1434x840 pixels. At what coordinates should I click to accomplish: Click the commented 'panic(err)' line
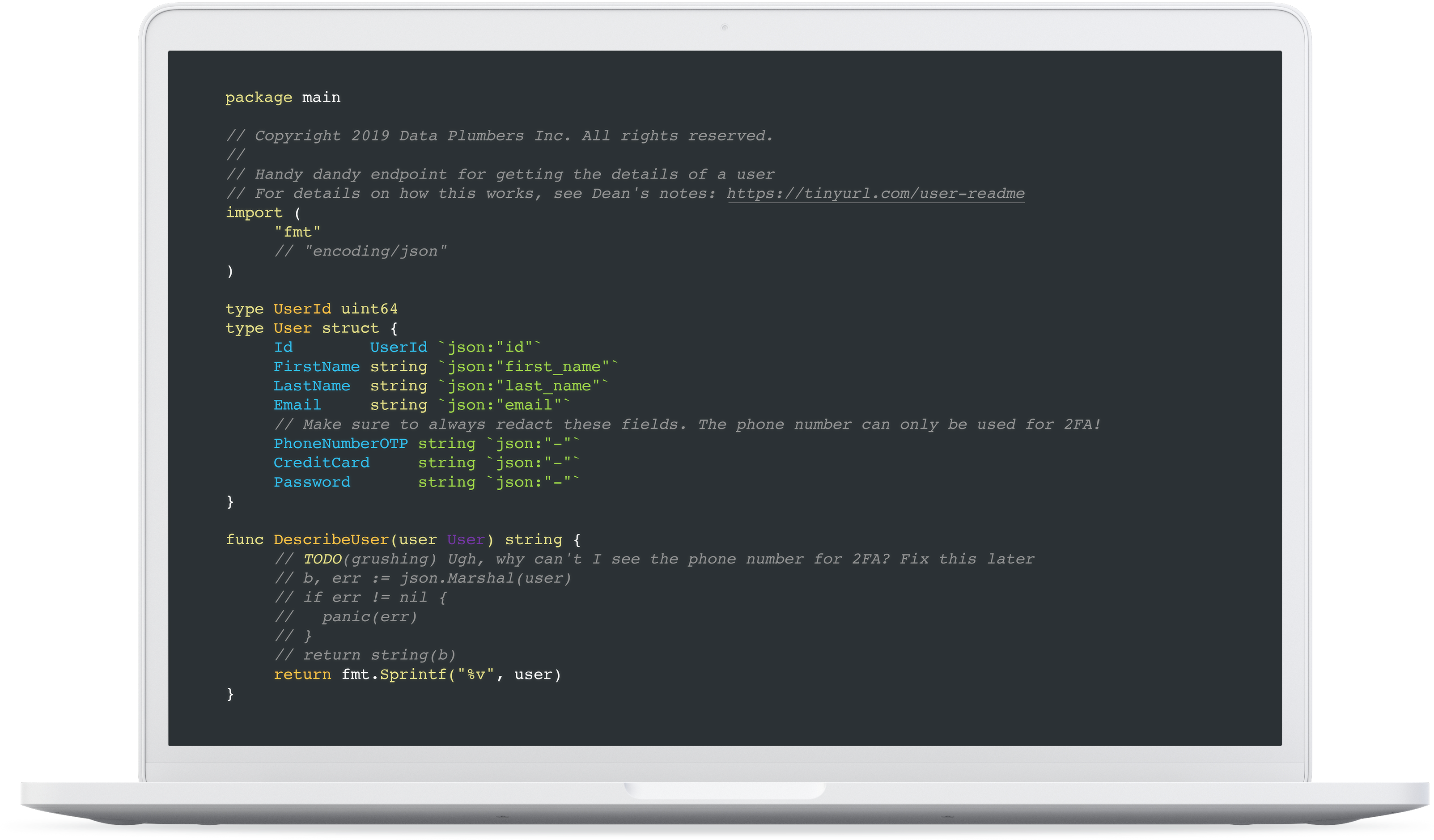(x=346, y=617)
